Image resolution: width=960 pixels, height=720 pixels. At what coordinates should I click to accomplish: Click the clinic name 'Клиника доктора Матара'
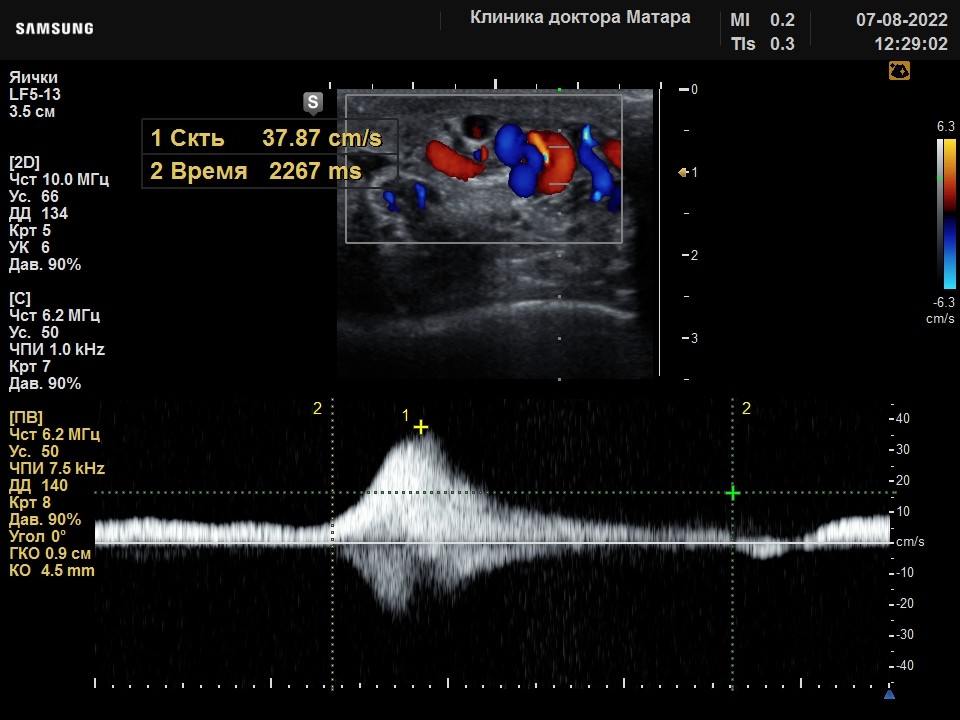[x=580, y=18]
